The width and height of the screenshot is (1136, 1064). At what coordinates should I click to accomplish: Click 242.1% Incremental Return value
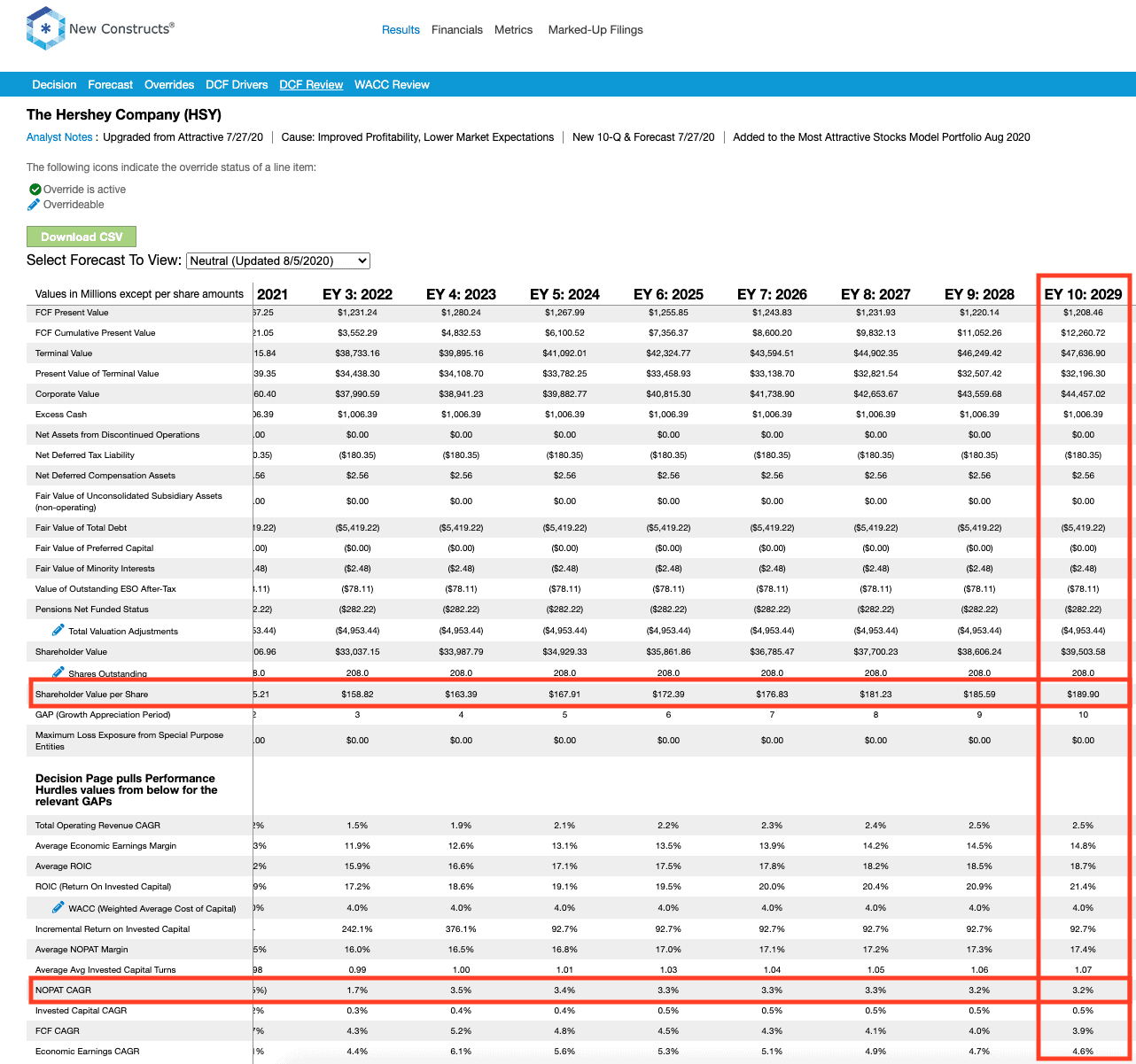pos(357,929)
